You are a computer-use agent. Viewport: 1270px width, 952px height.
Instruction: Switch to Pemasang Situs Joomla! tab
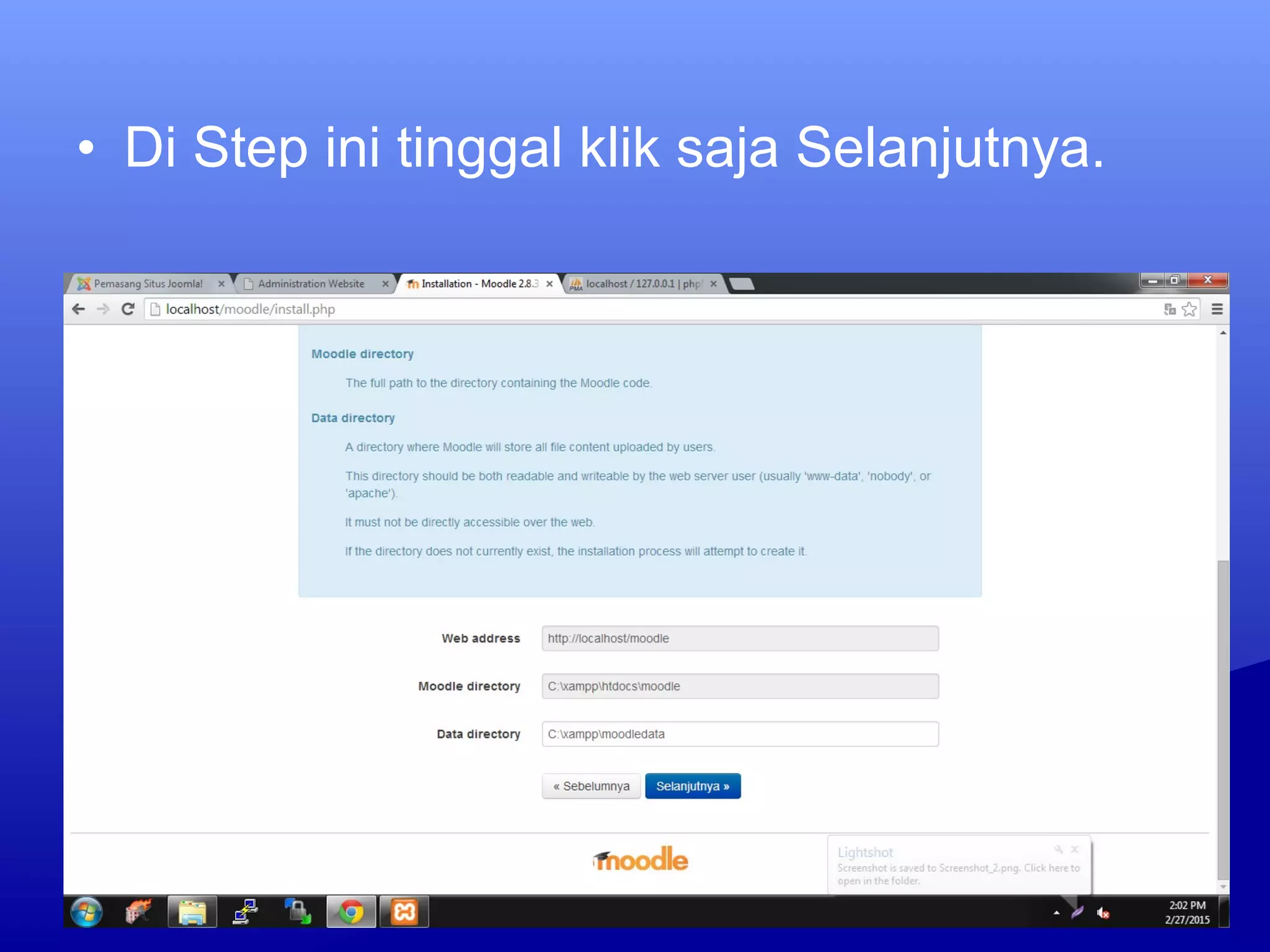(x=148, y=284)
